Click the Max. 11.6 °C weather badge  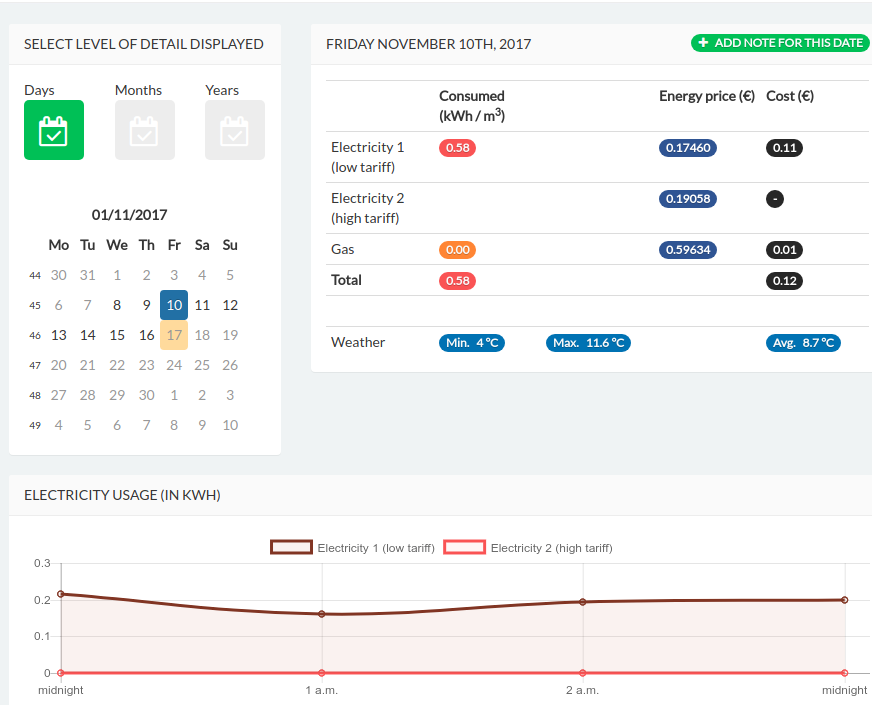(588, 343)
